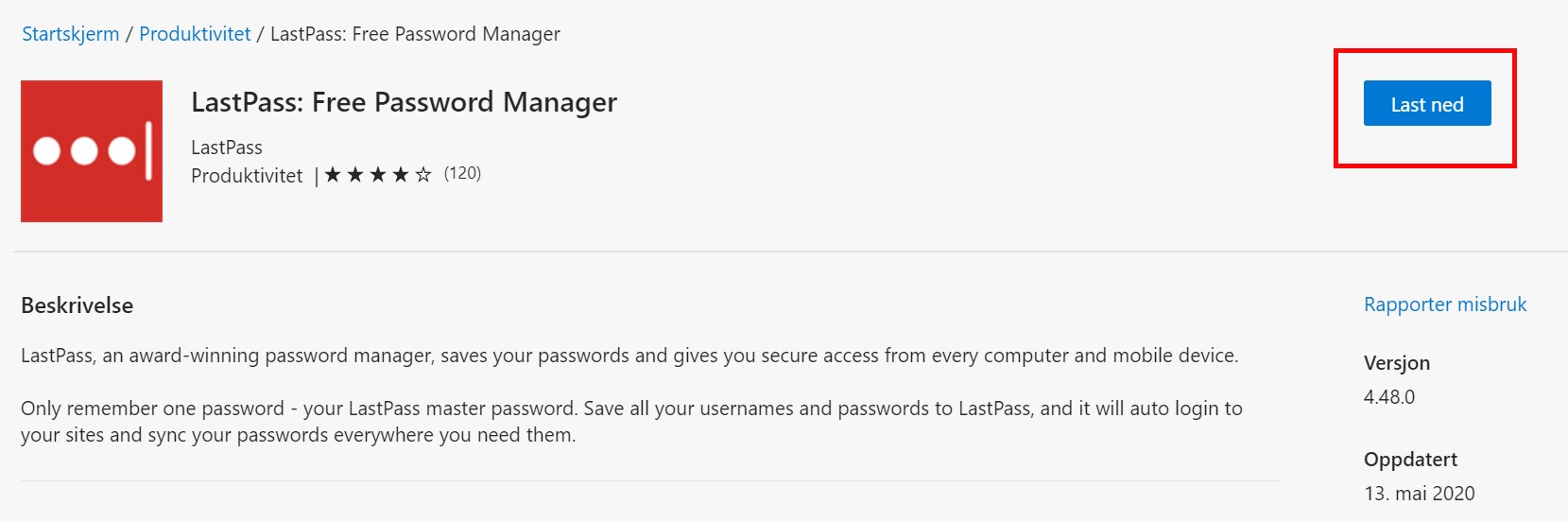Click the Produktivitet category beside the stars
The width and height of the screenshot is (1568, 522).
pos(247,176)
